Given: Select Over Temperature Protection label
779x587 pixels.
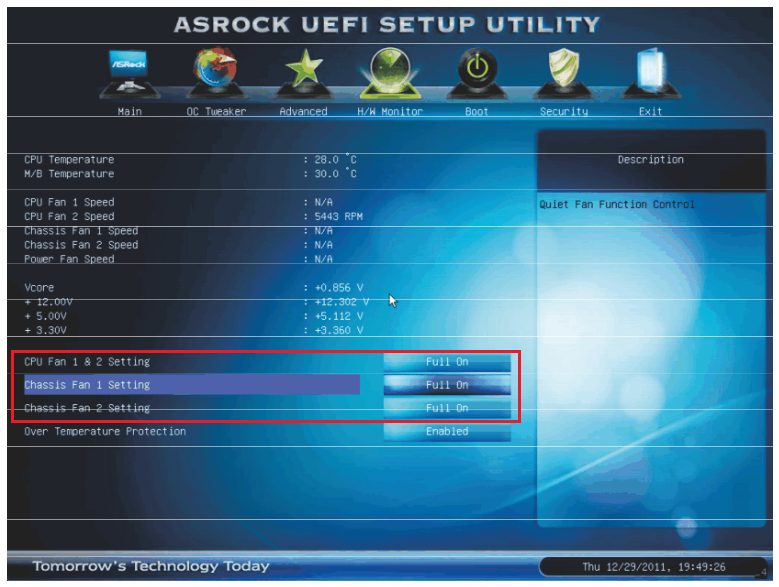Looking at the screenshot, I should (105, 432).
